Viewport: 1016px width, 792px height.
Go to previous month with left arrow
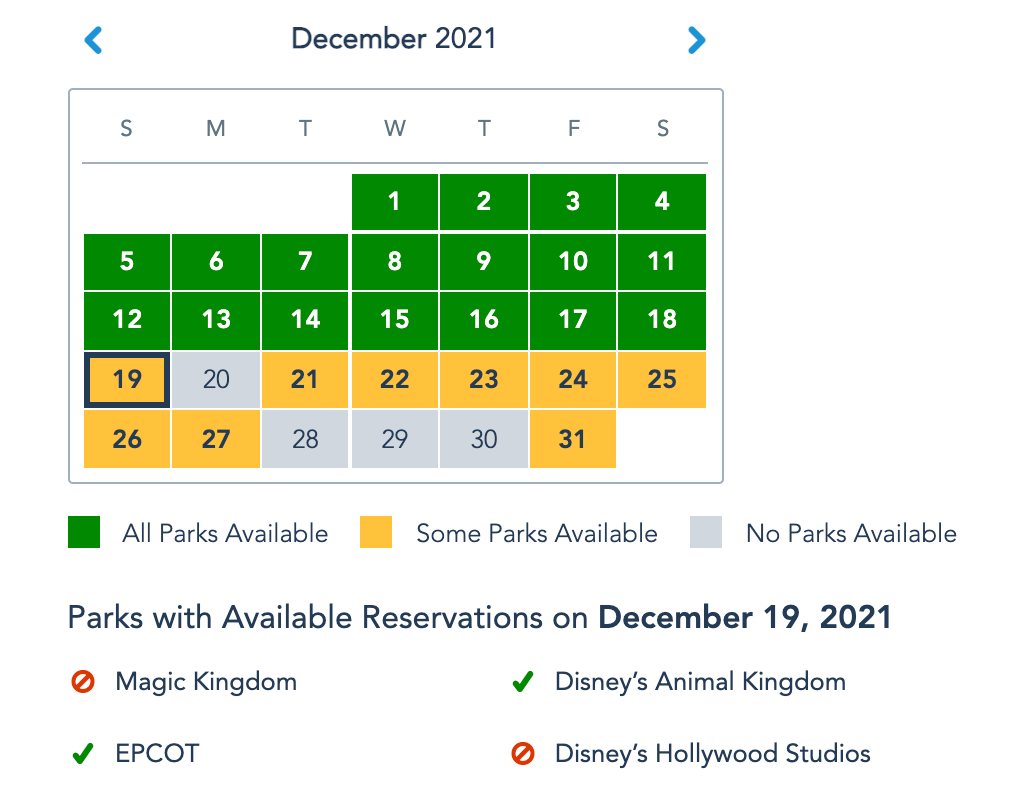point(94,40)
